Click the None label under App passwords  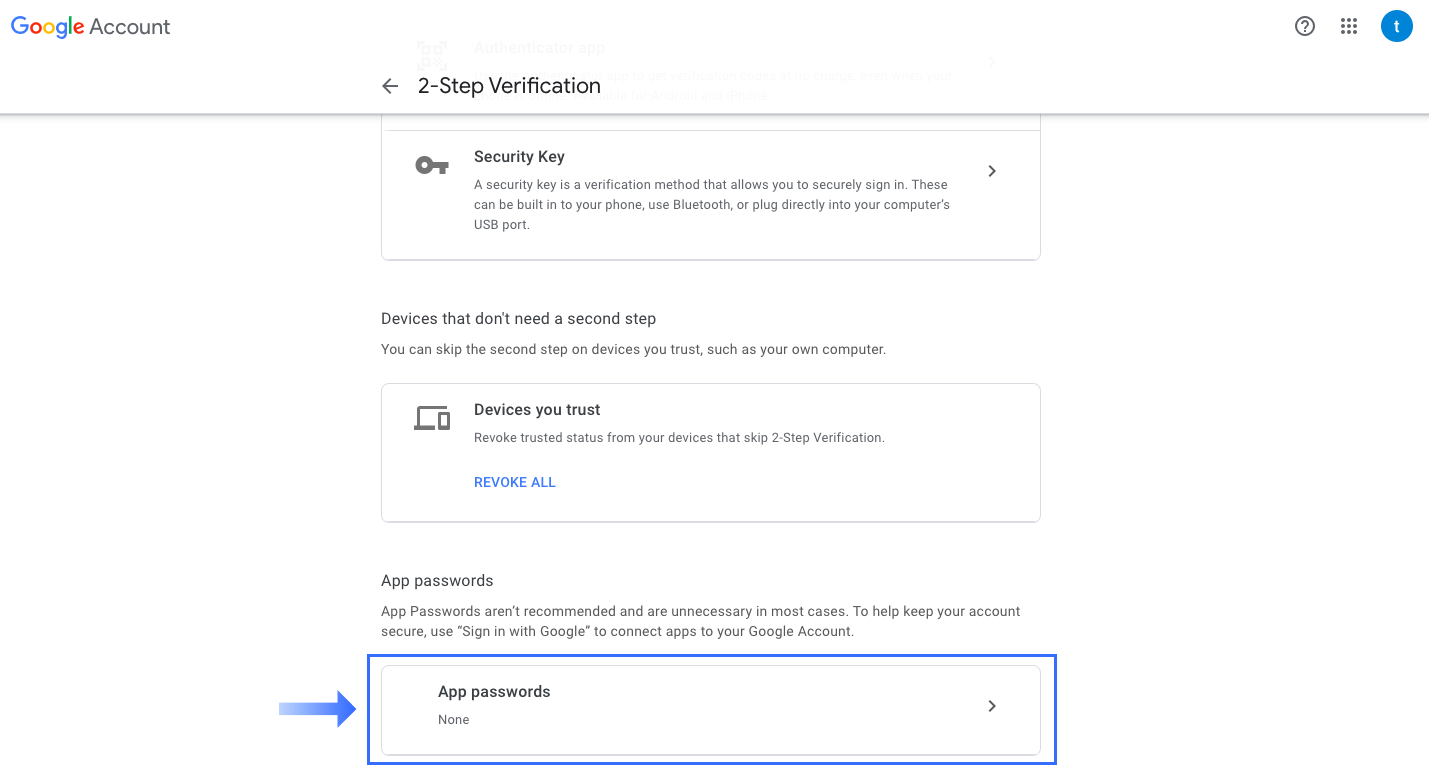(453, 719)
